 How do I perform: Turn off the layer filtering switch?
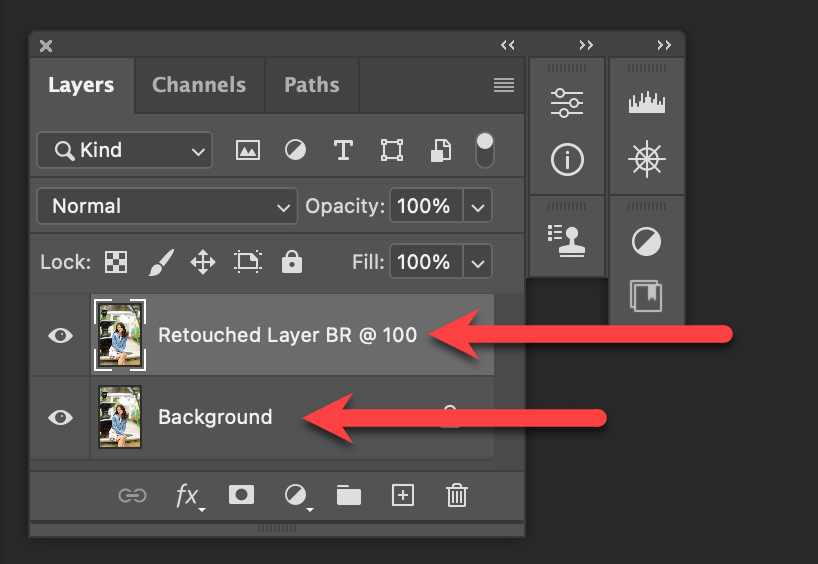tap(484, 150)
